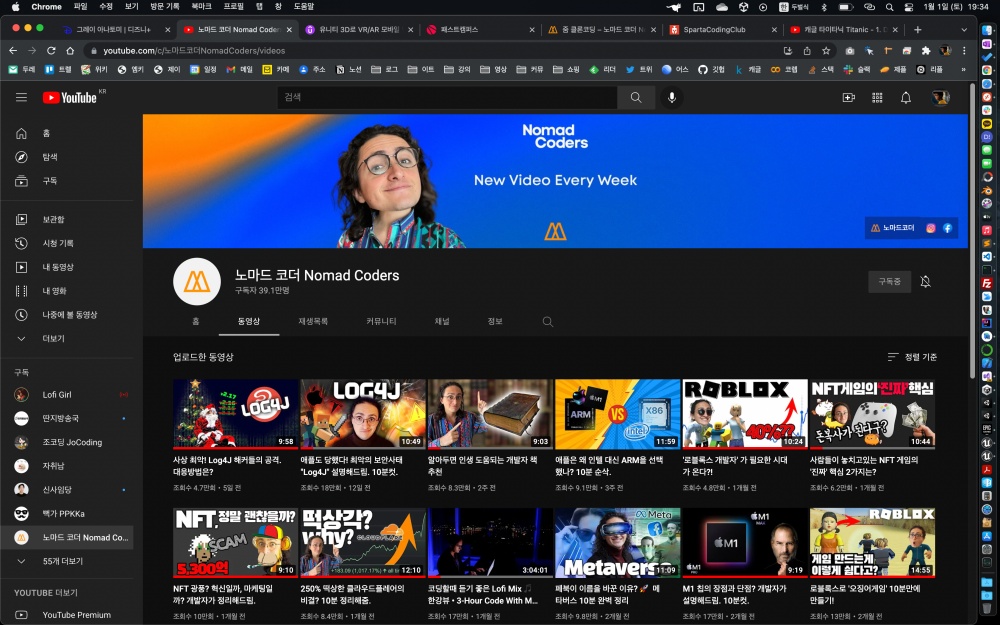Reload the page in Chrome

51,50
